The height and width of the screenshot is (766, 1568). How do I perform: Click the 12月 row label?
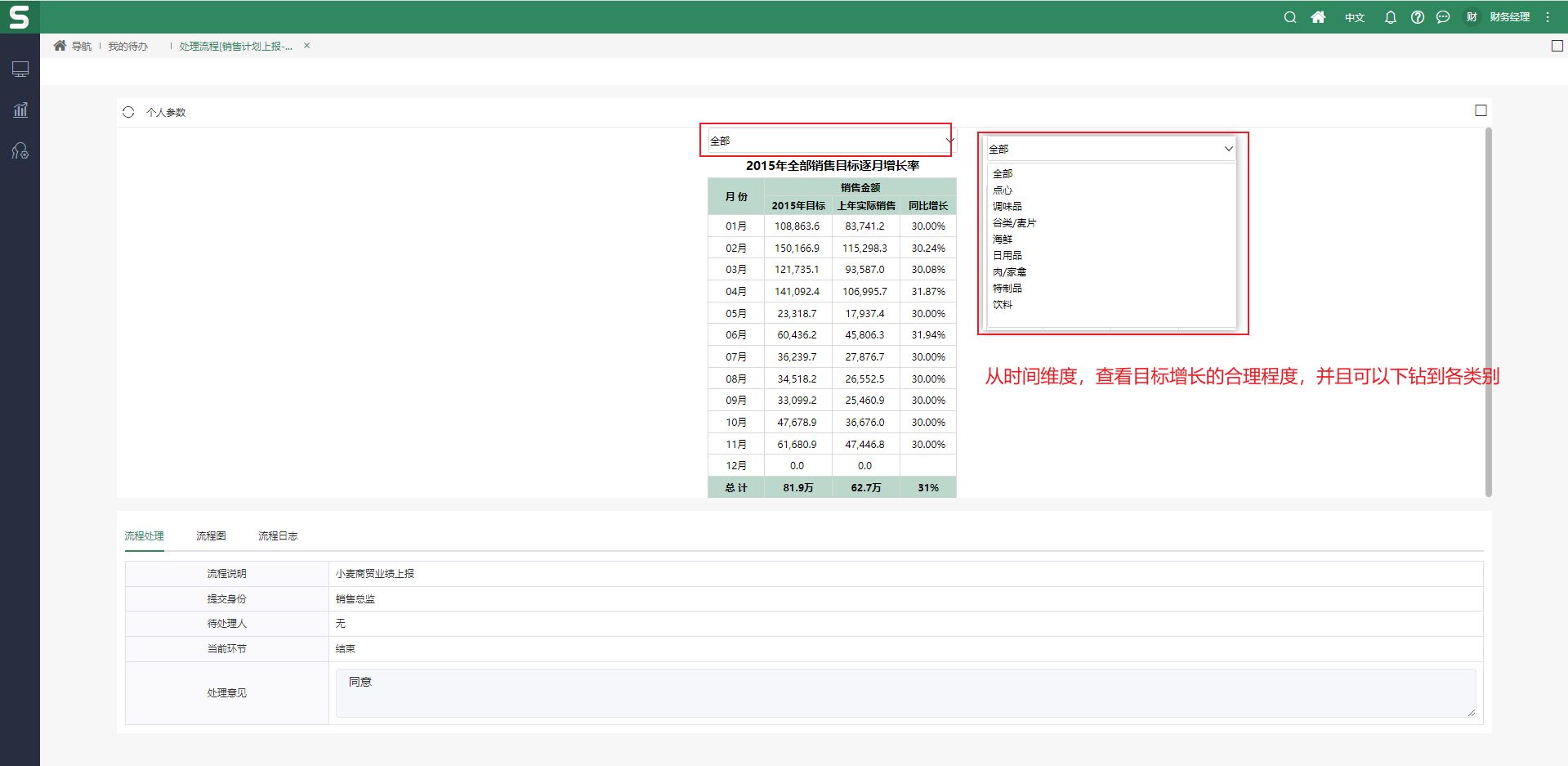tap(736, 466)
